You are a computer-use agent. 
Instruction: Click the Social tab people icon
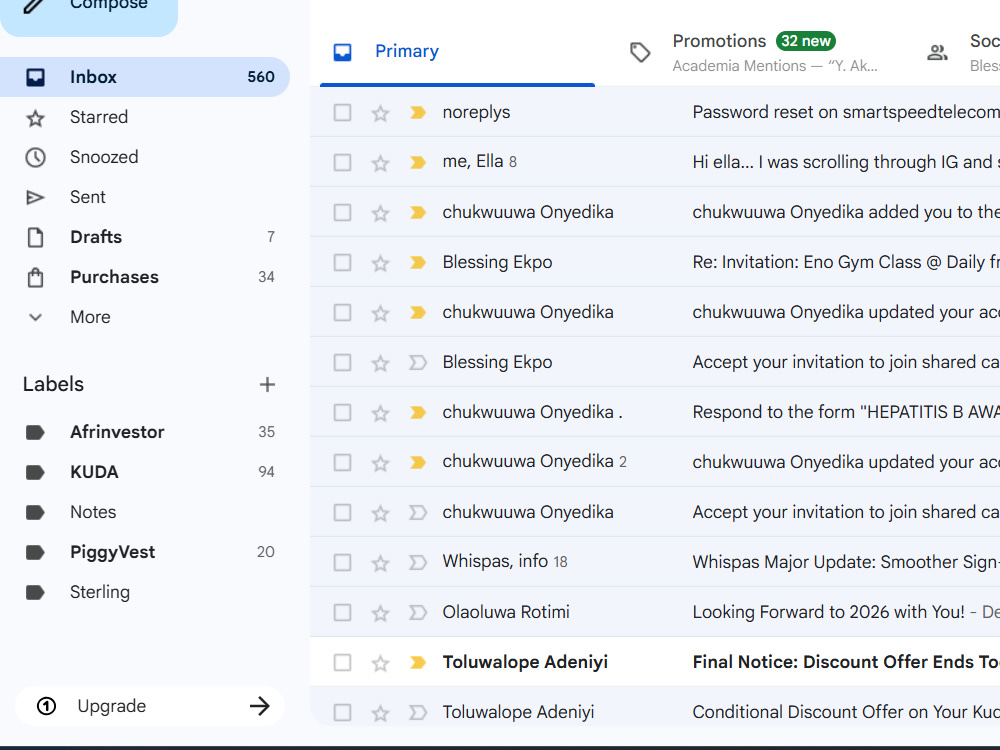tap(937, 52)
